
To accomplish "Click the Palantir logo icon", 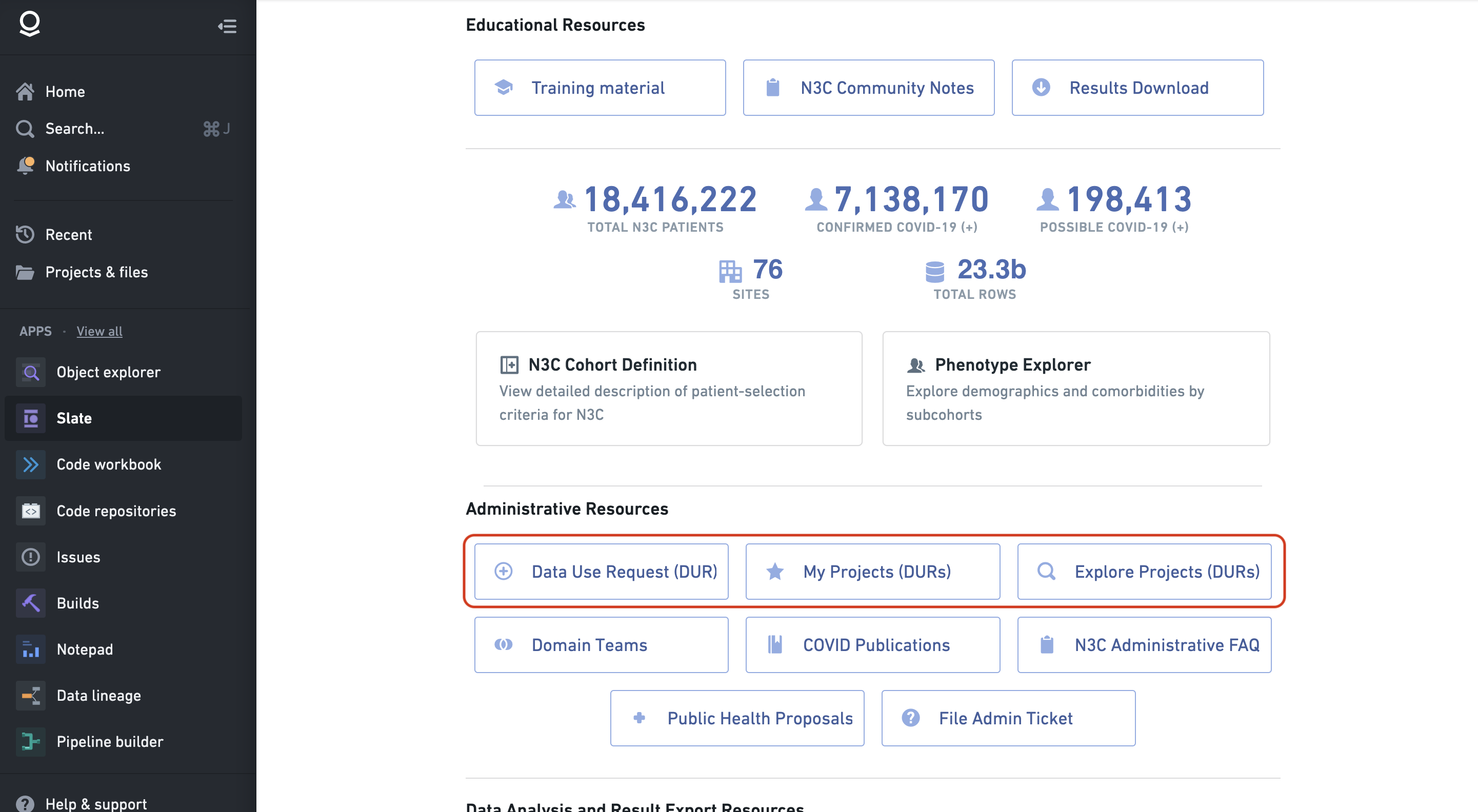I will click(29, 24).
